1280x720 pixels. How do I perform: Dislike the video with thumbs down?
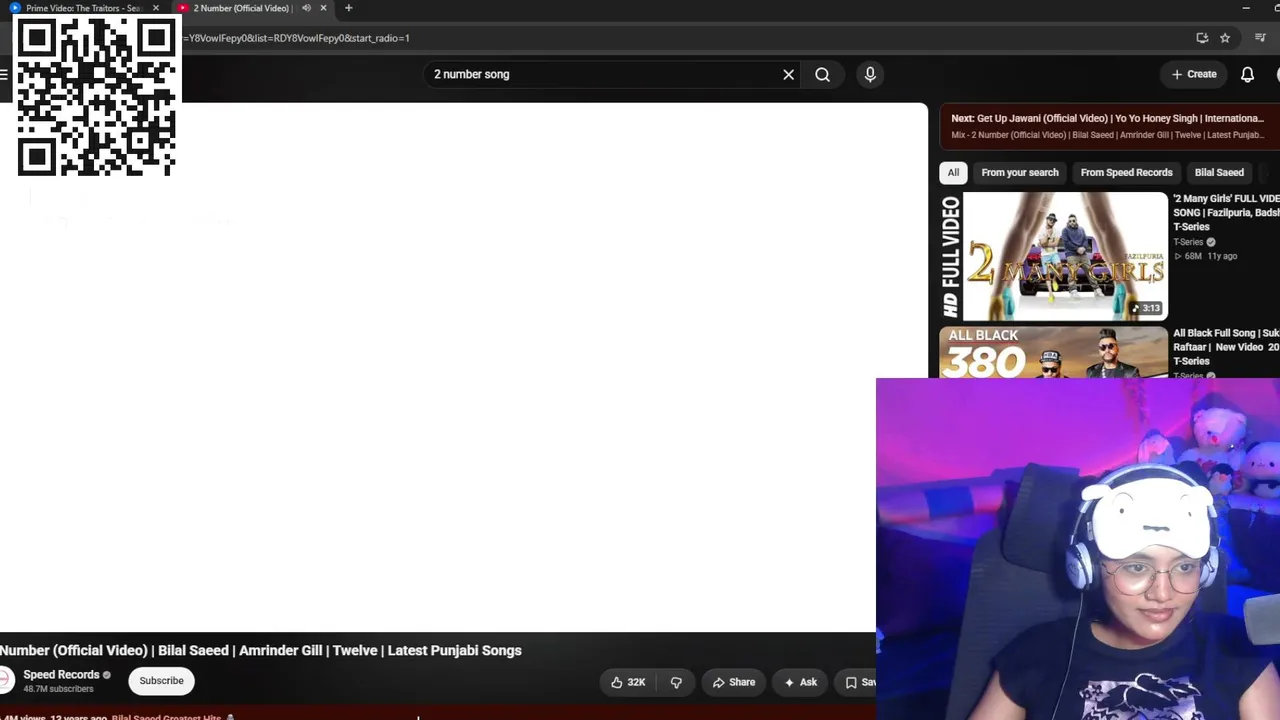tap(676, 682)
